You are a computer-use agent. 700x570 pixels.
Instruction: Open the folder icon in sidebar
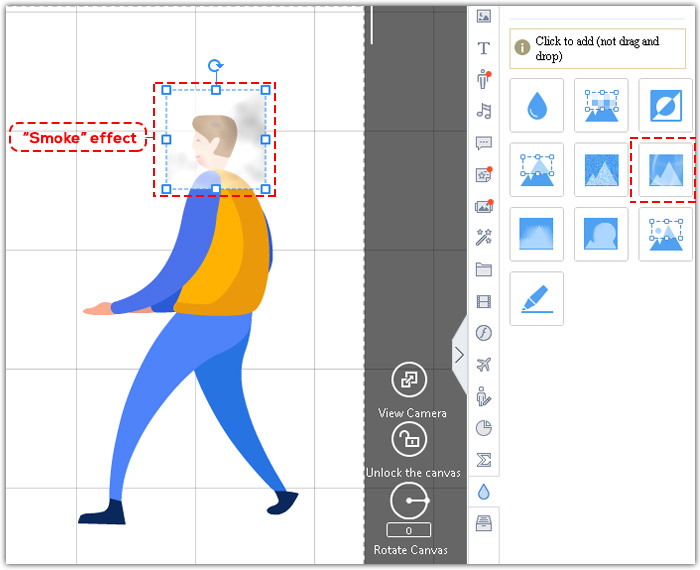[484, 270]
